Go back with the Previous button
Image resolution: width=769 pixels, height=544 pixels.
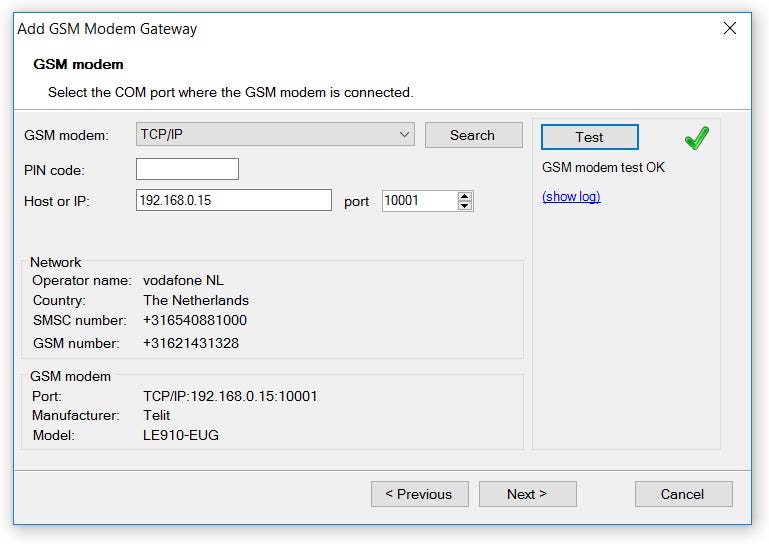pyautogui.click(x=420, y=494)
